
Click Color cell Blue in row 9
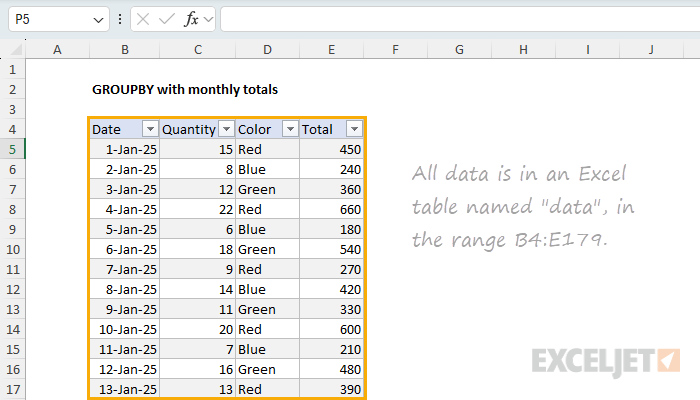point(267,229)
